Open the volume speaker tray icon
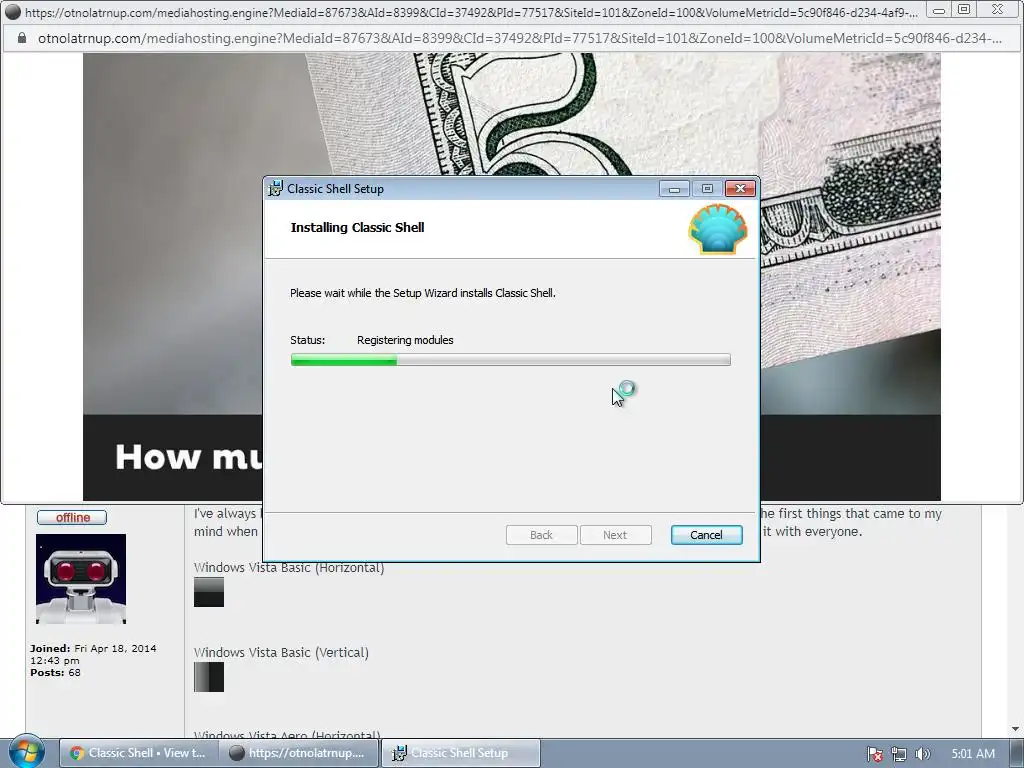The width and height of the screenshot is (1024, 768). (922, 754)
